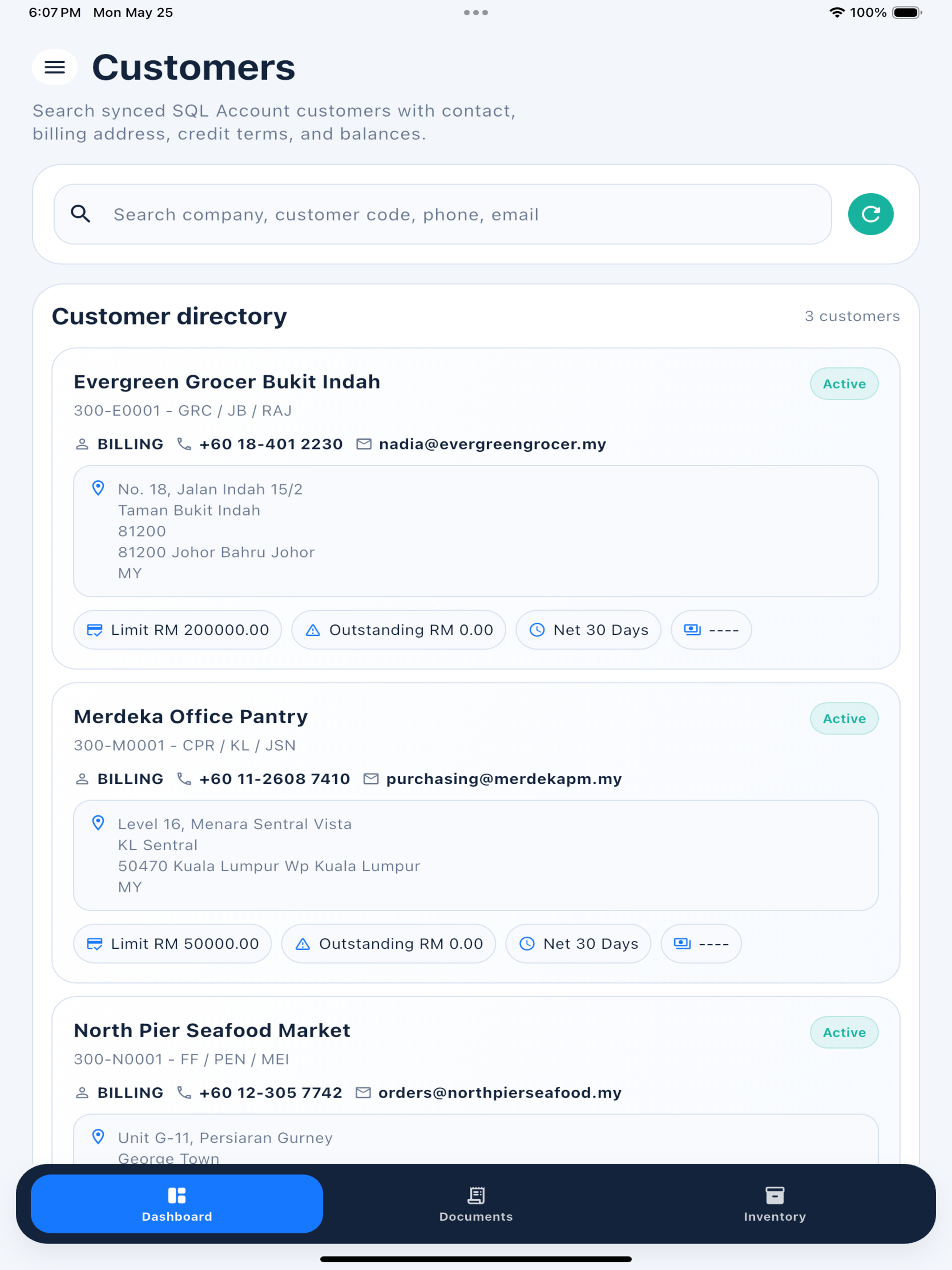
Task: Tap the mail icon beside orders@northpierseafood.my
Action: pyautogui.click(x=364, y=1092)
